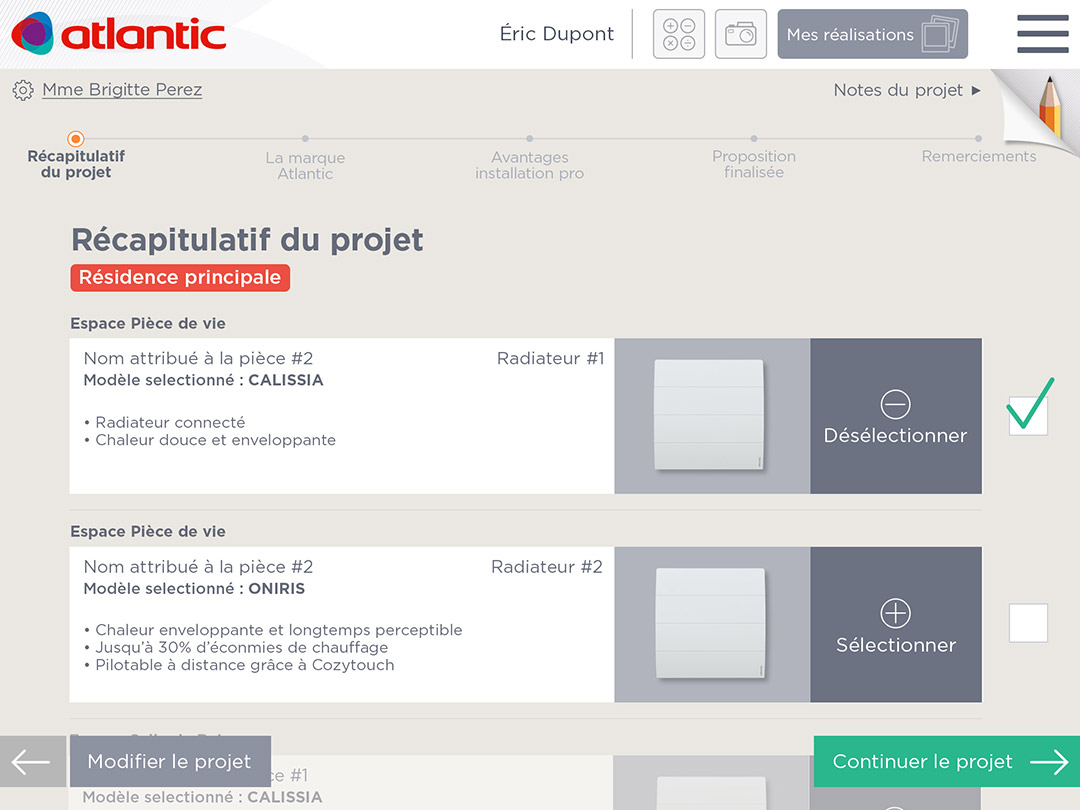Go to Proposition finalisée step
This screenshot has width=1080, height=810.
[754, 157]
